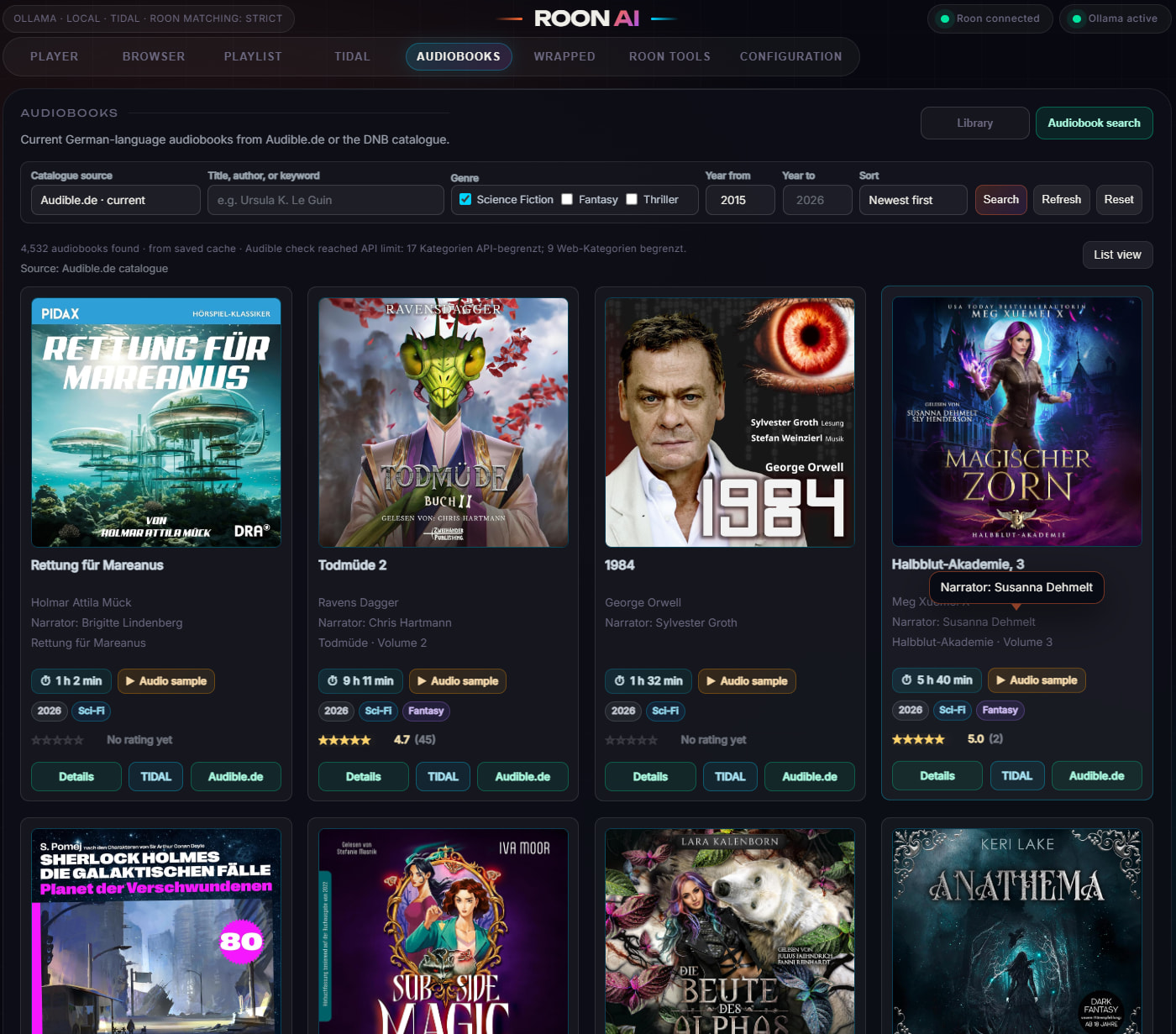Viewport: 1176px width, 1034px height.
Task: Open the Configuration tab
Action: (x=790, y=56)
